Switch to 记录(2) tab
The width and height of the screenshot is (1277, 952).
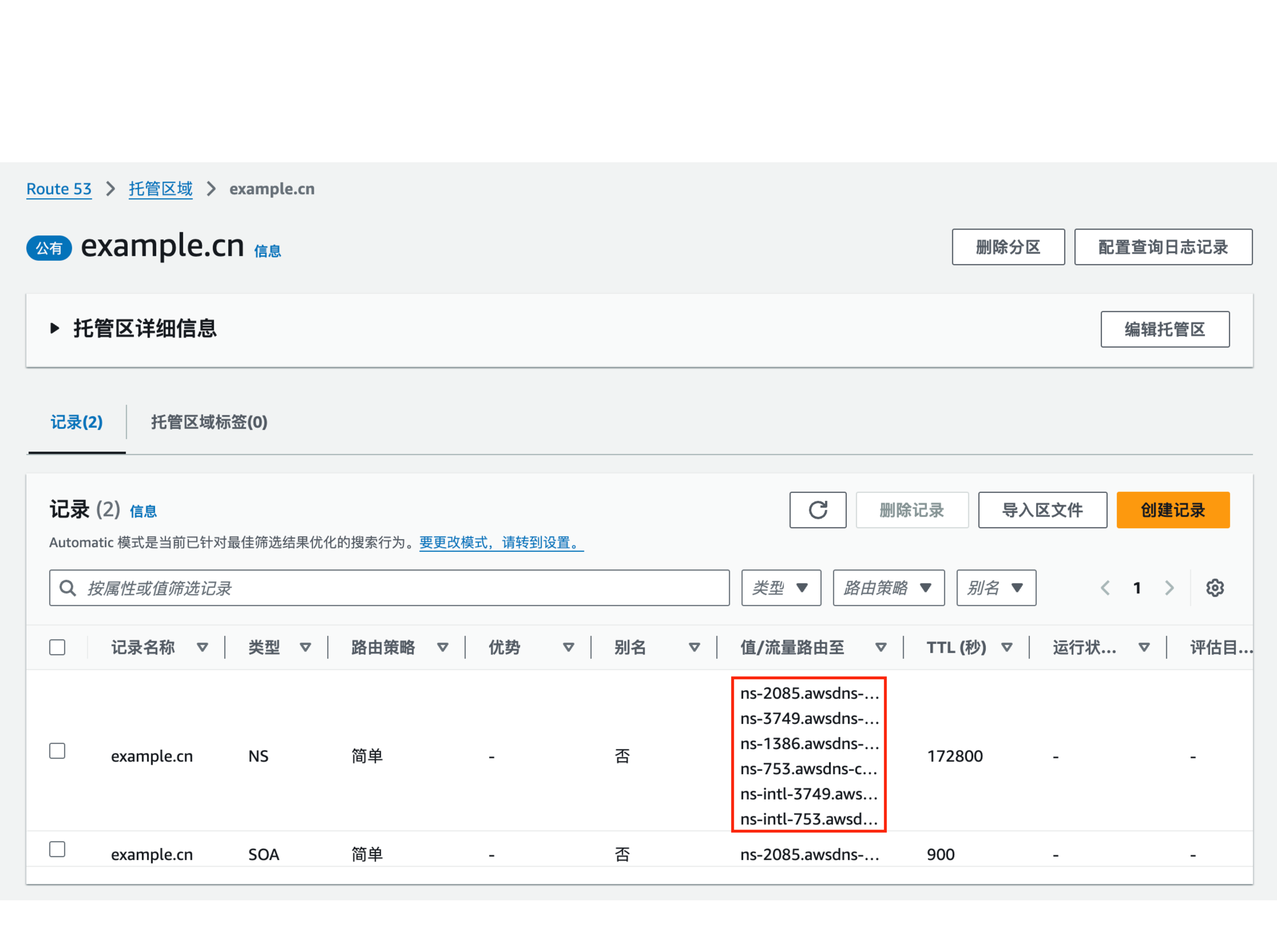(77, 422)
